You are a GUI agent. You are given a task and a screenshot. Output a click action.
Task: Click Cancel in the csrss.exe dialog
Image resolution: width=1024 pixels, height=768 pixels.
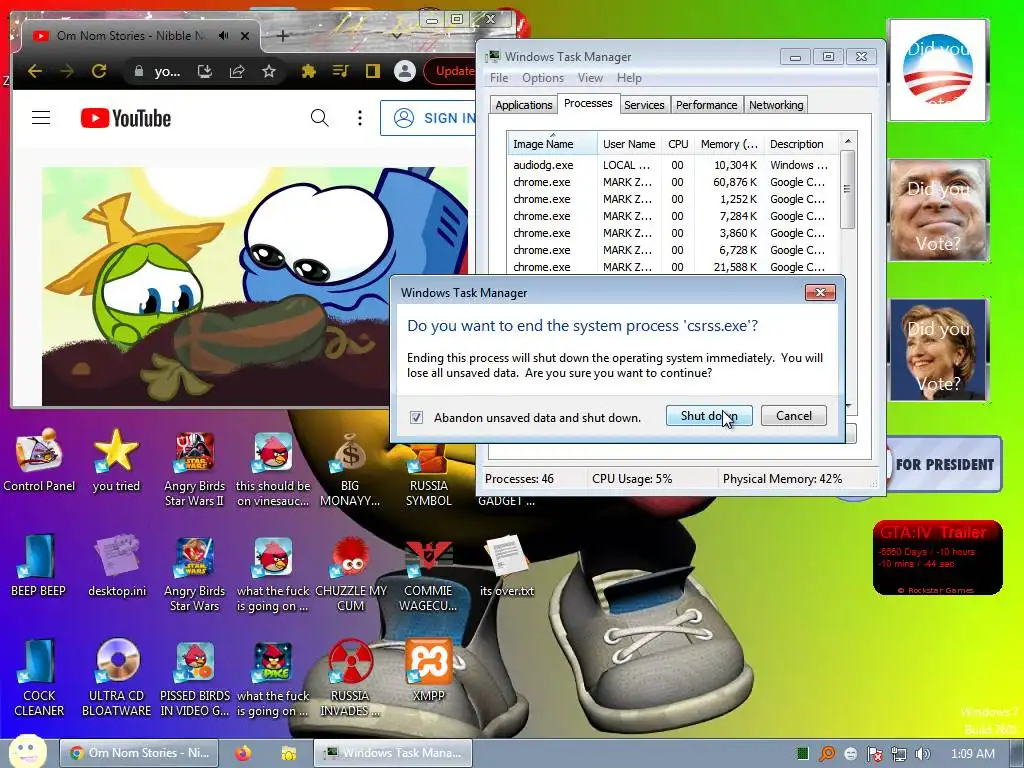tap(793, 416)
